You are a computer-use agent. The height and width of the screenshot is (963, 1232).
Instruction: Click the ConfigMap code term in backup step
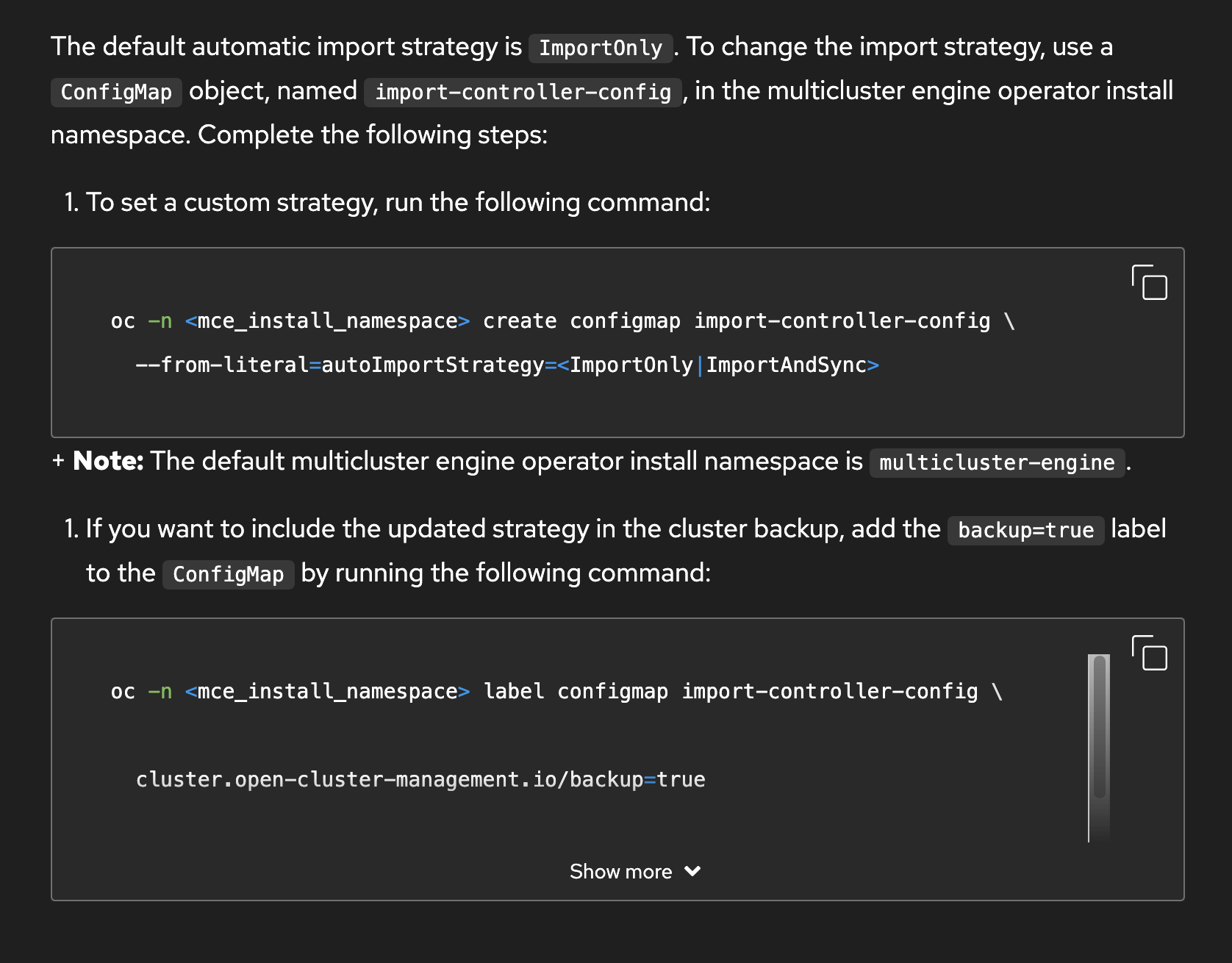(228, 575)
